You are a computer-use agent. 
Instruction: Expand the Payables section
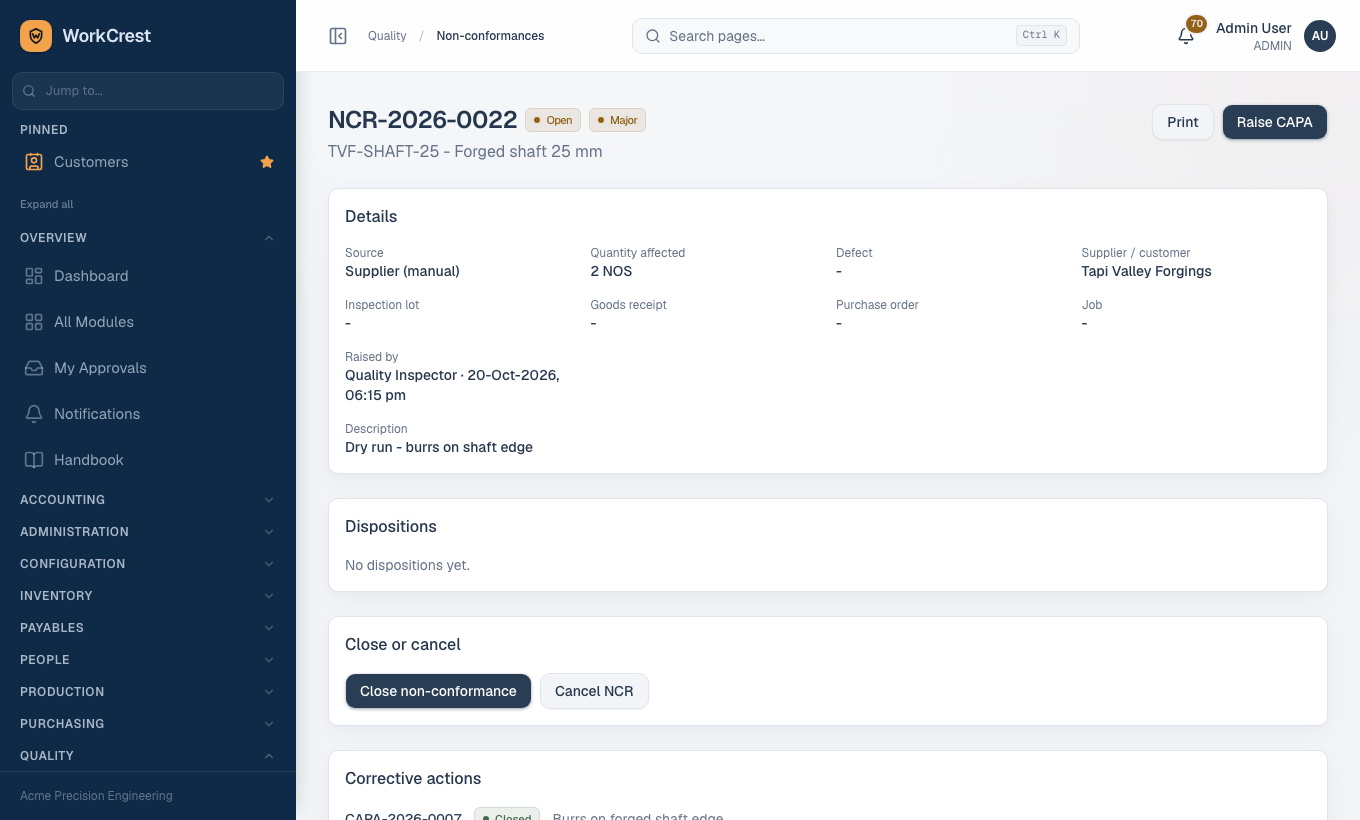pyautogui.click(x=148, y=628)
